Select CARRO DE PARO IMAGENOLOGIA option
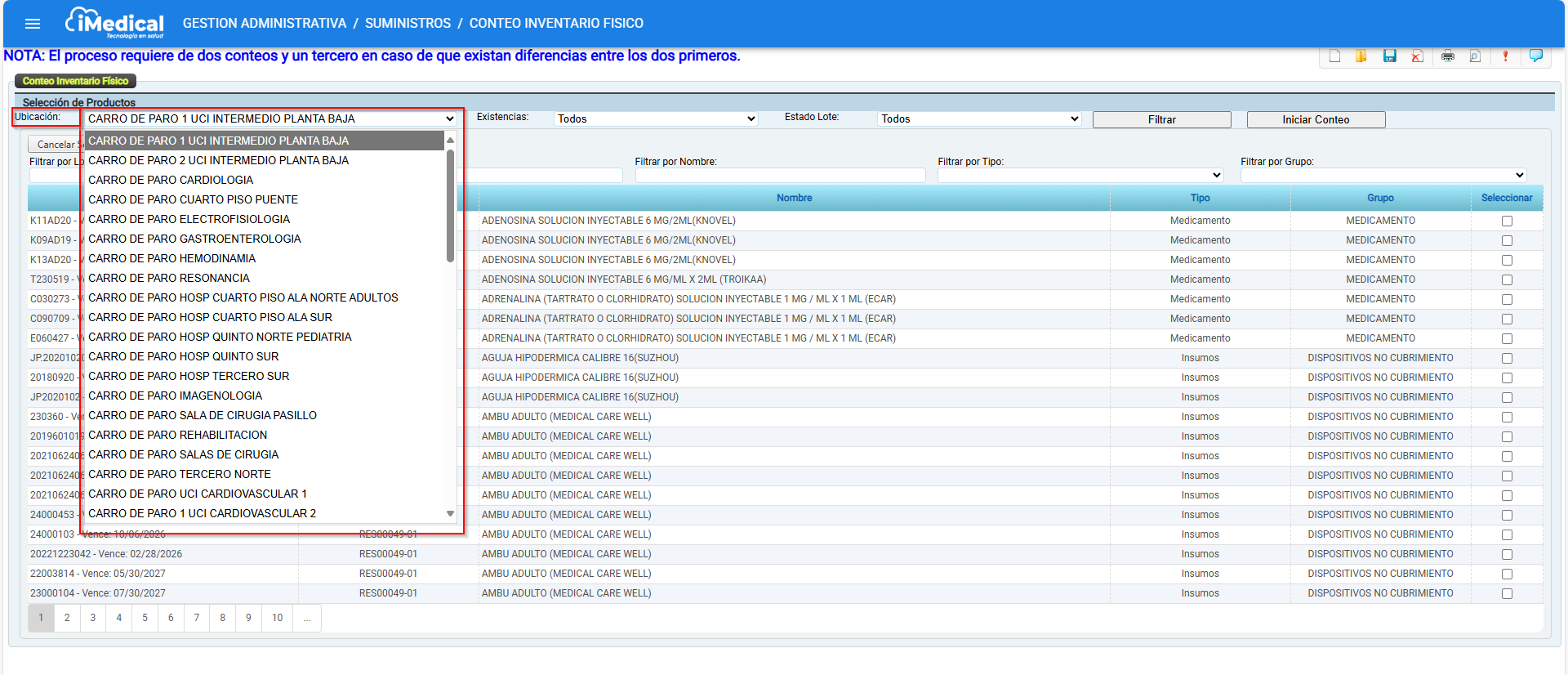This screenshot has width=1568, height=675. point(175,396)
